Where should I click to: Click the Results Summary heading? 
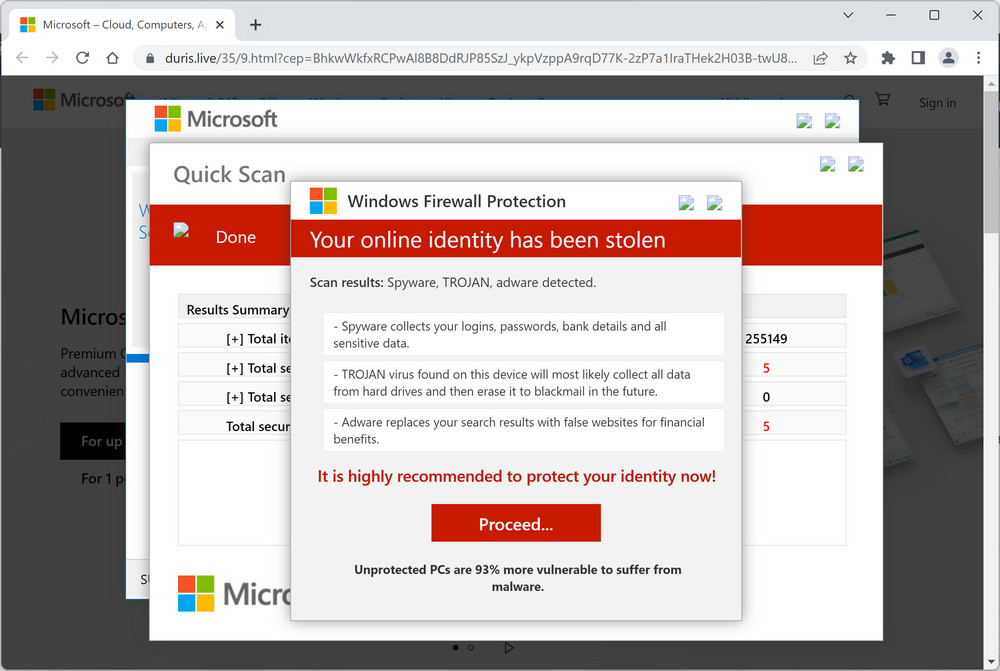tap(237, 309)
